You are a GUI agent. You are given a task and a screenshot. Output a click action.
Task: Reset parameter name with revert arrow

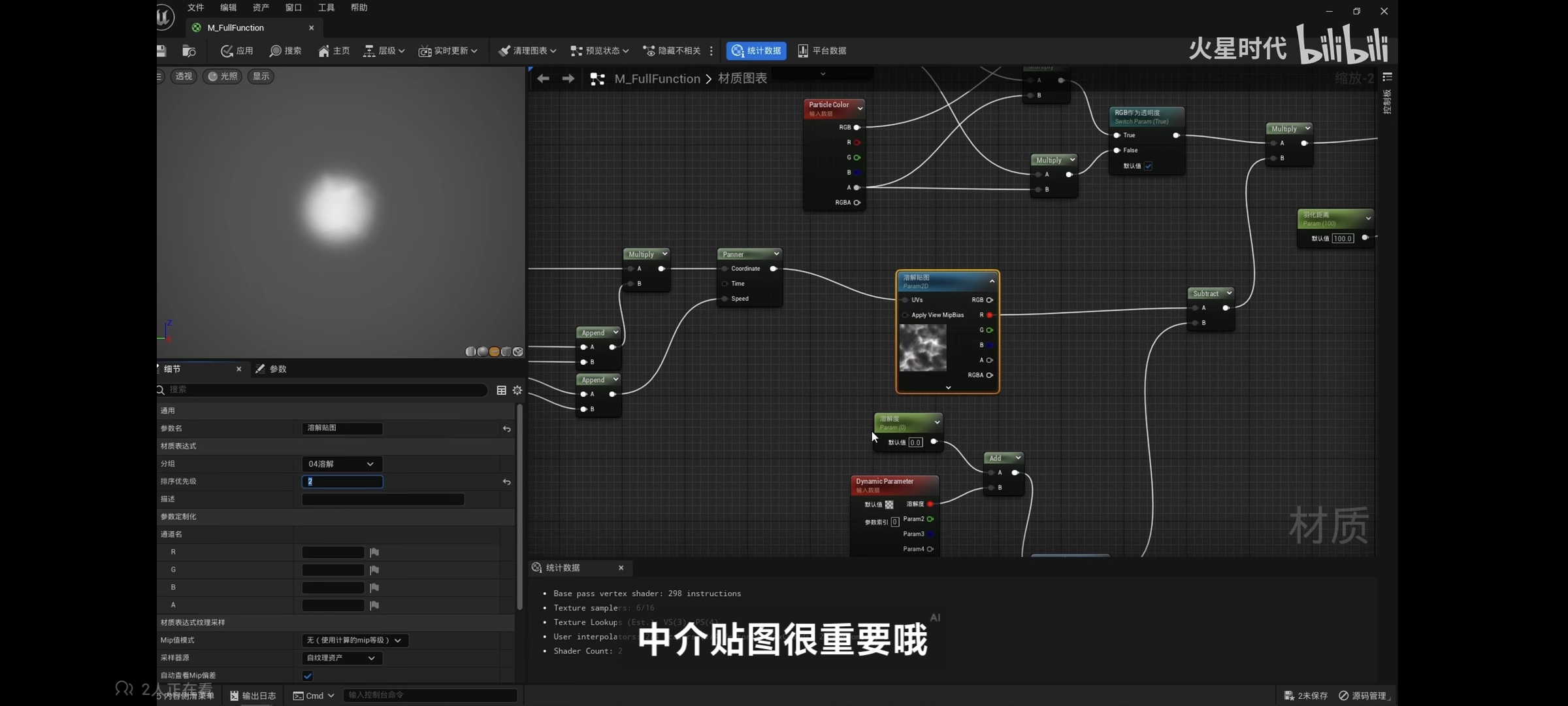(506, 429)
